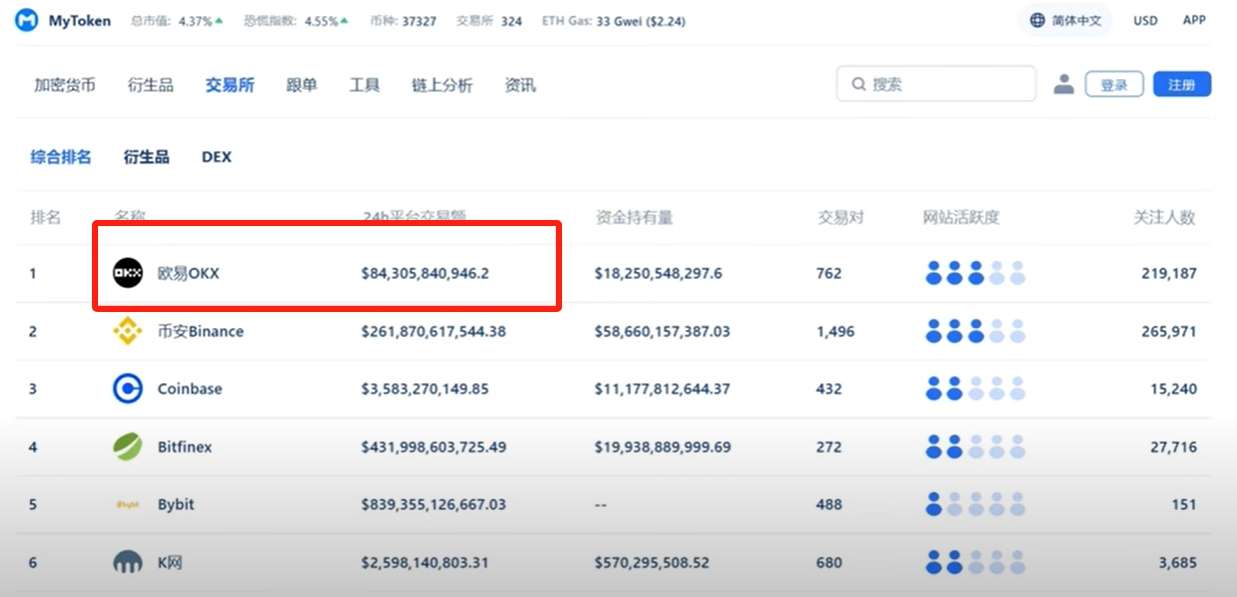
Task: Click Binance follower count 265,971
Action: 1169,331
